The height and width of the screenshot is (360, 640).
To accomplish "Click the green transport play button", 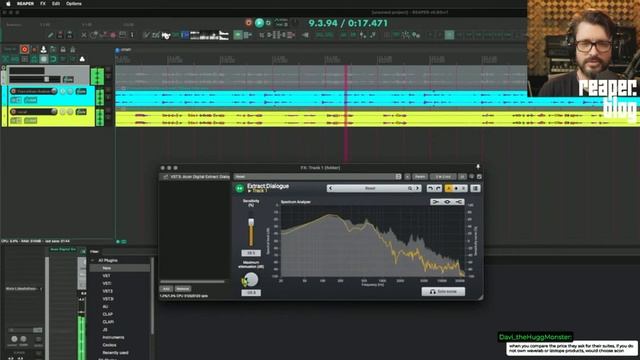I will pos(259,23).
